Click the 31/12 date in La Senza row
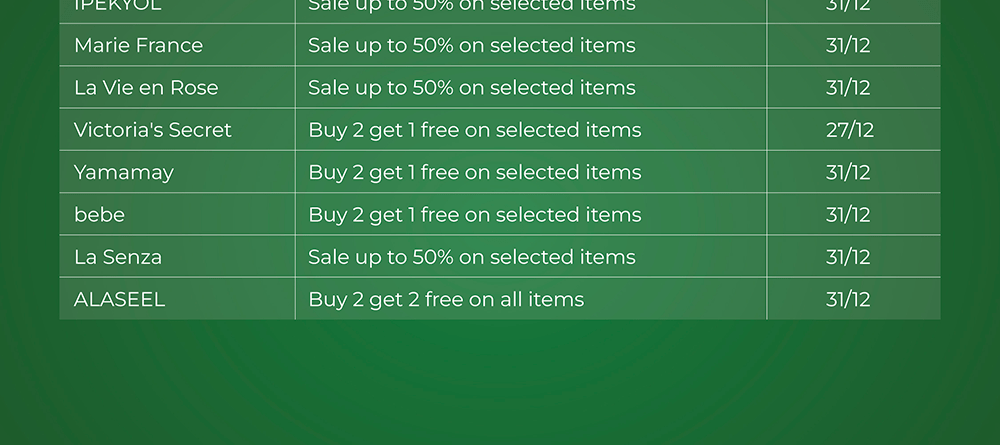The width and height of the screenshot is (1000, 445). click(x=848, y=257)
